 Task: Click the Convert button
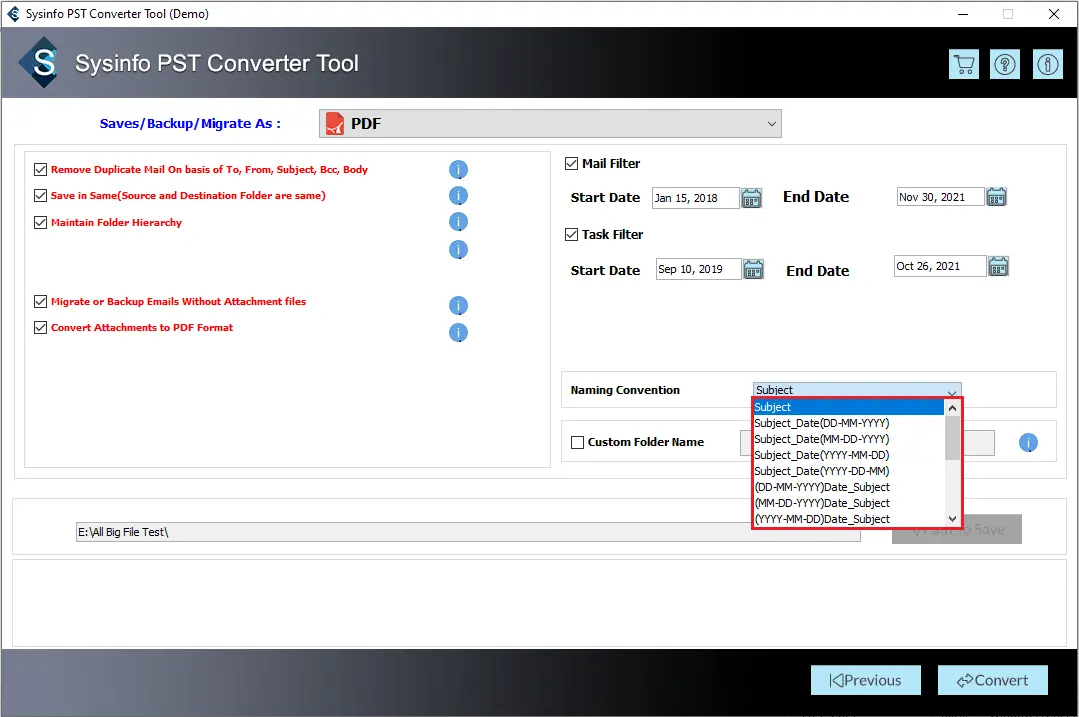coord(992,680)
